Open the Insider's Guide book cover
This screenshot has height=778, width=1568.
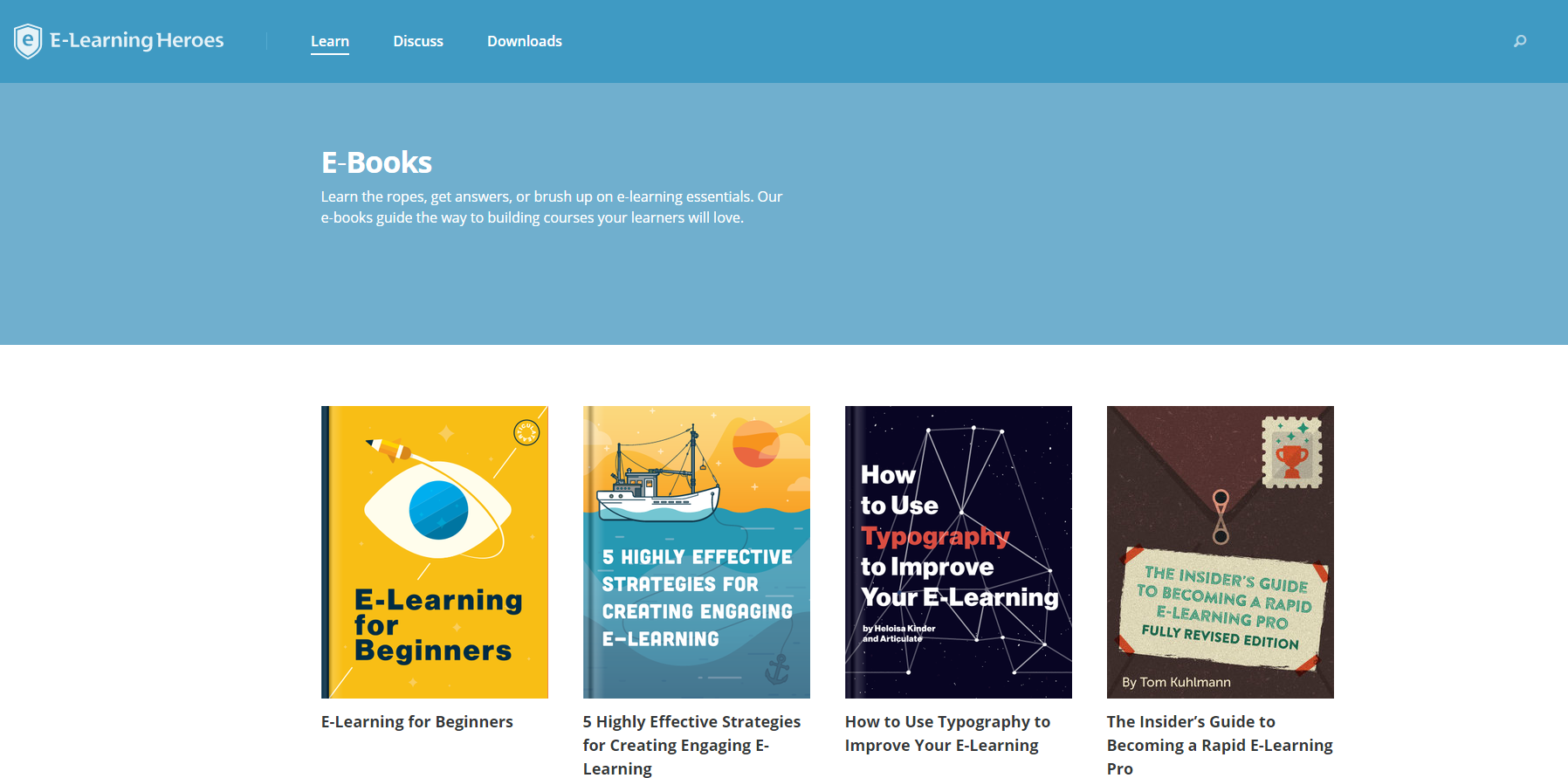coord(1221,552)
